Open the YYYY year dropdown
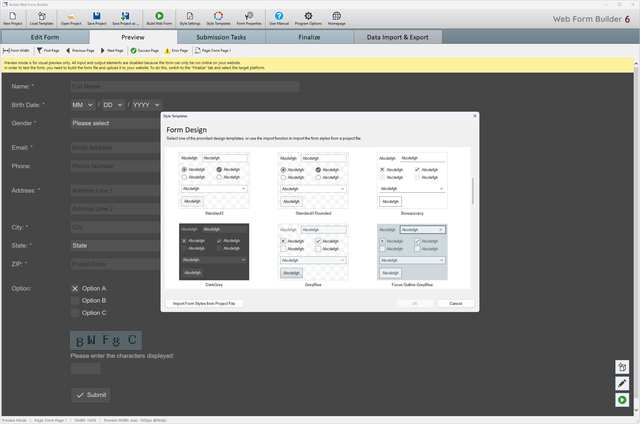The image size is (640, 424). (147, 105)
